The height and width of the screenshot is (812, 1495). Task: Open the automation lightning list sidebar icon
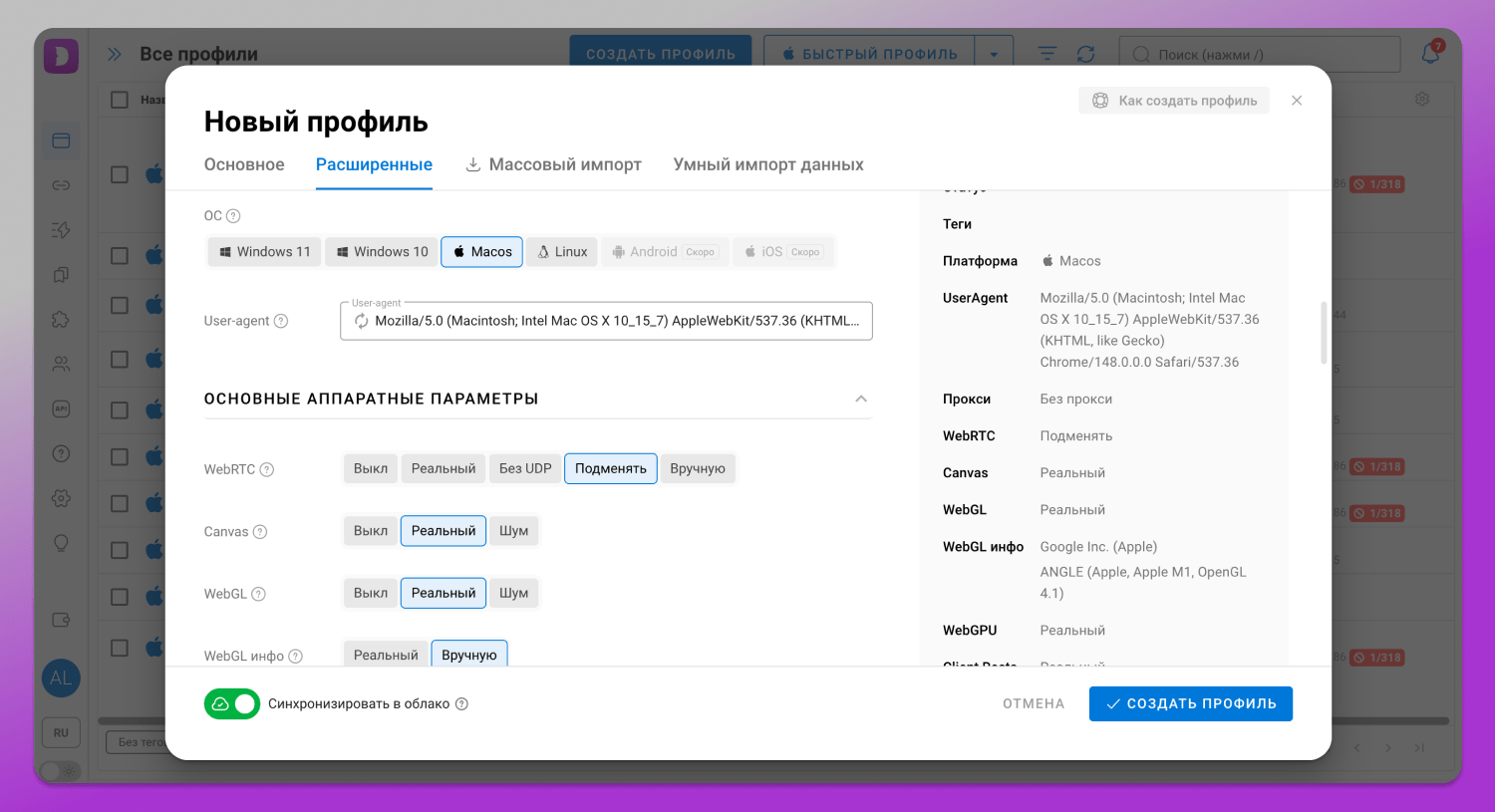point(61,230)
